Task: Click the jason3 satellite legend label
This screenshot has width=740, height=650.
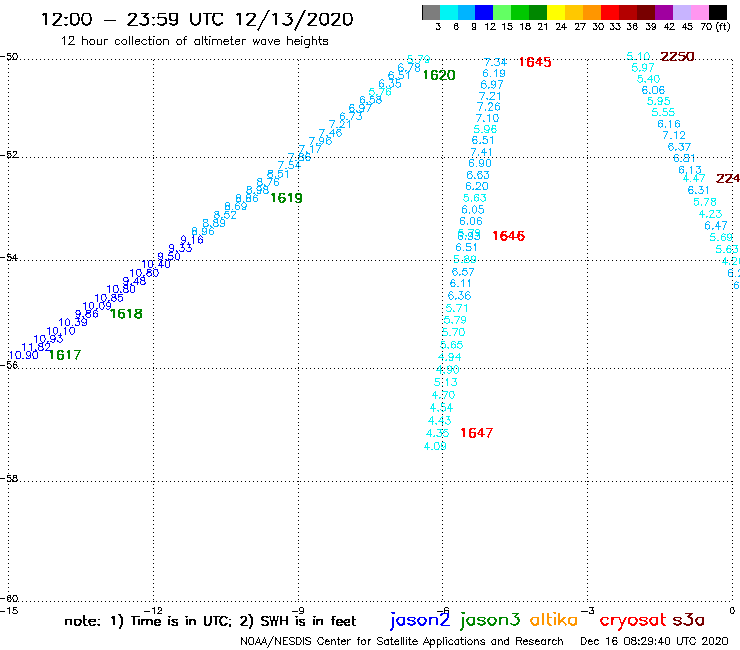Action: coord(490,620)
